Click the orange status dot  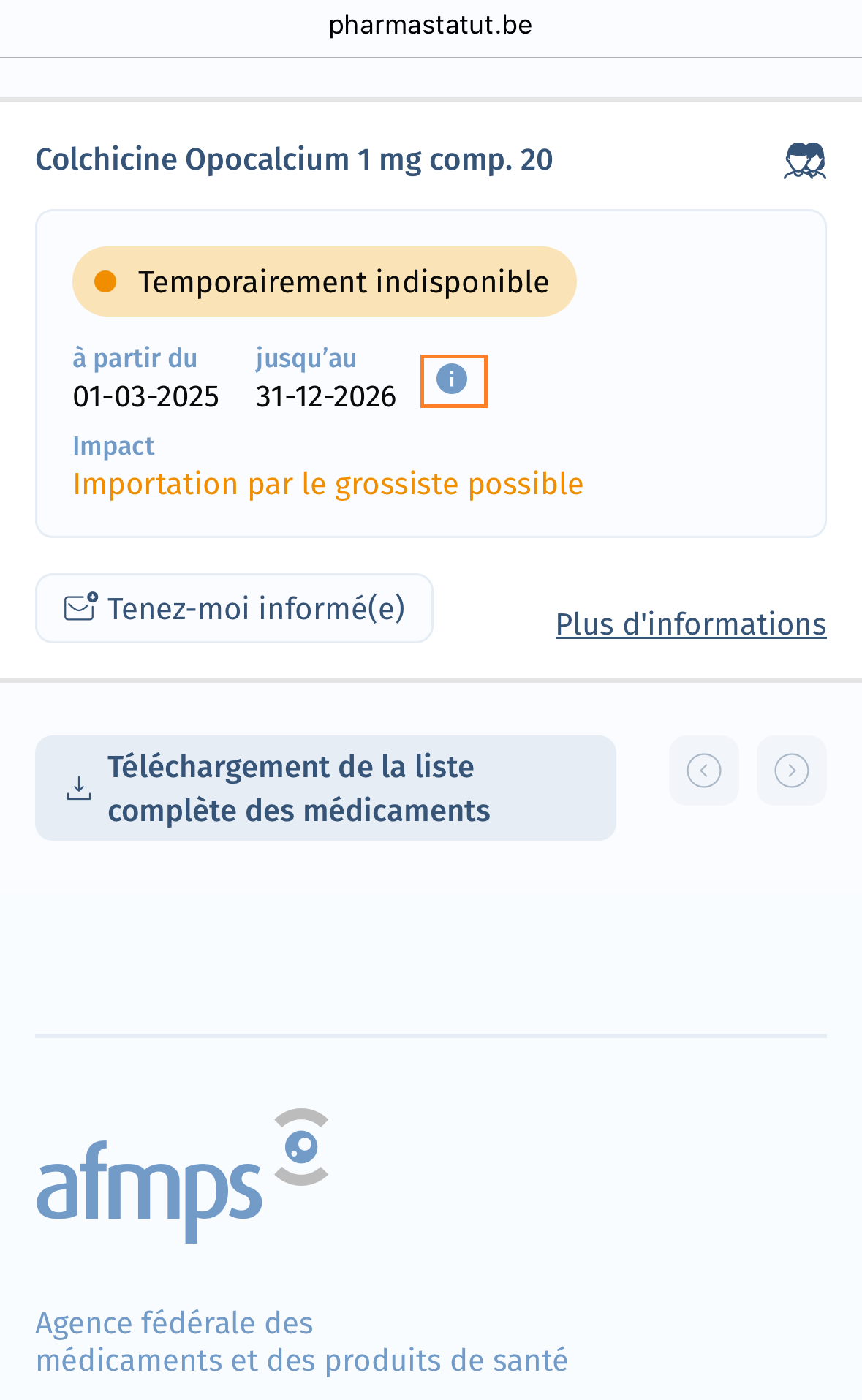[x=106, y=281]
